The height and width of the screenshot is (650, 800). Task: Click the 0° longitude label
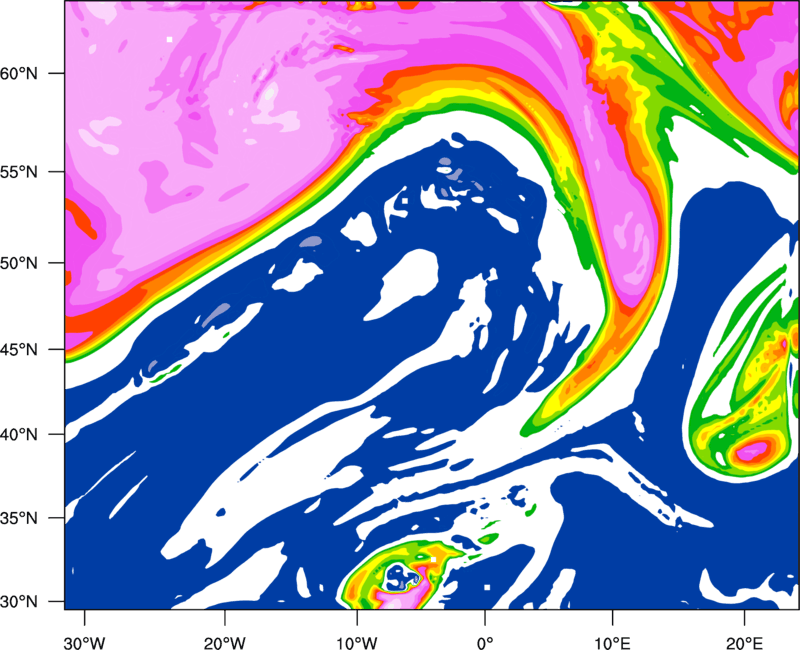[x=485, y=643]
